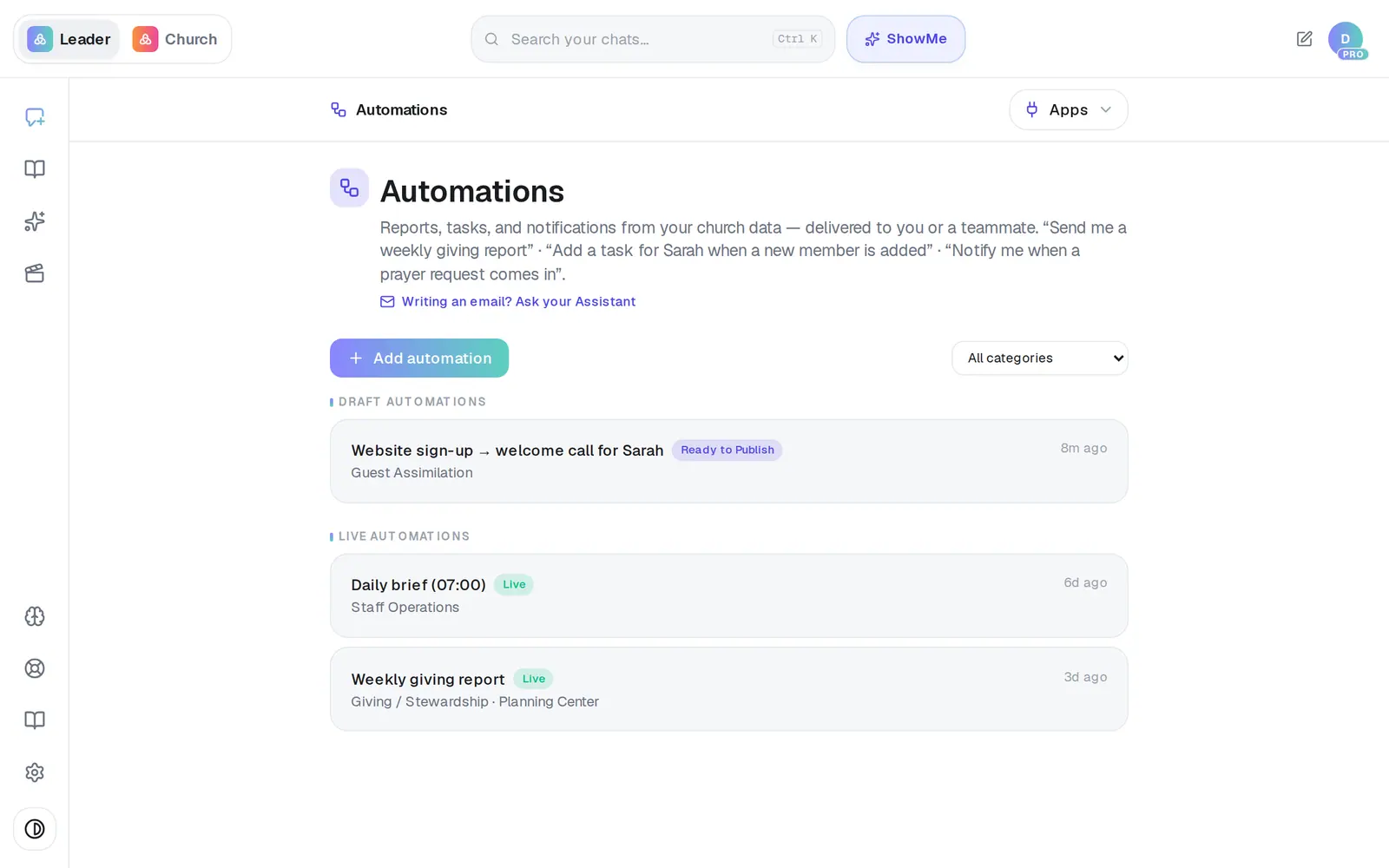The image size is (1389, 868).
Task: Focus the Search your chats field
Action: tap(653, 39)
